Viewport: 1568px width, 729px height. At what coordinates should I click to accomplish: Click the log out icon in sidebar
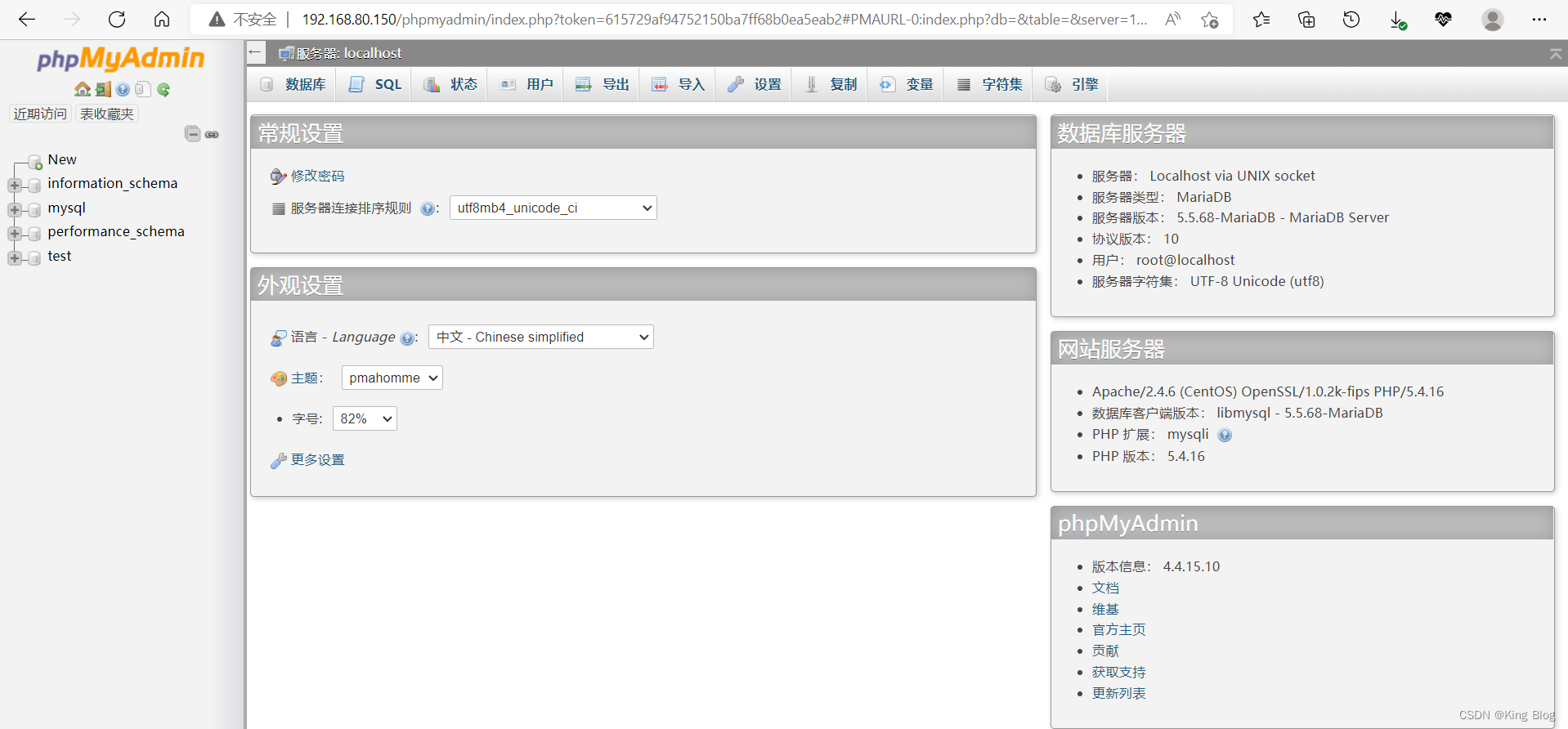tap(103, 89)
